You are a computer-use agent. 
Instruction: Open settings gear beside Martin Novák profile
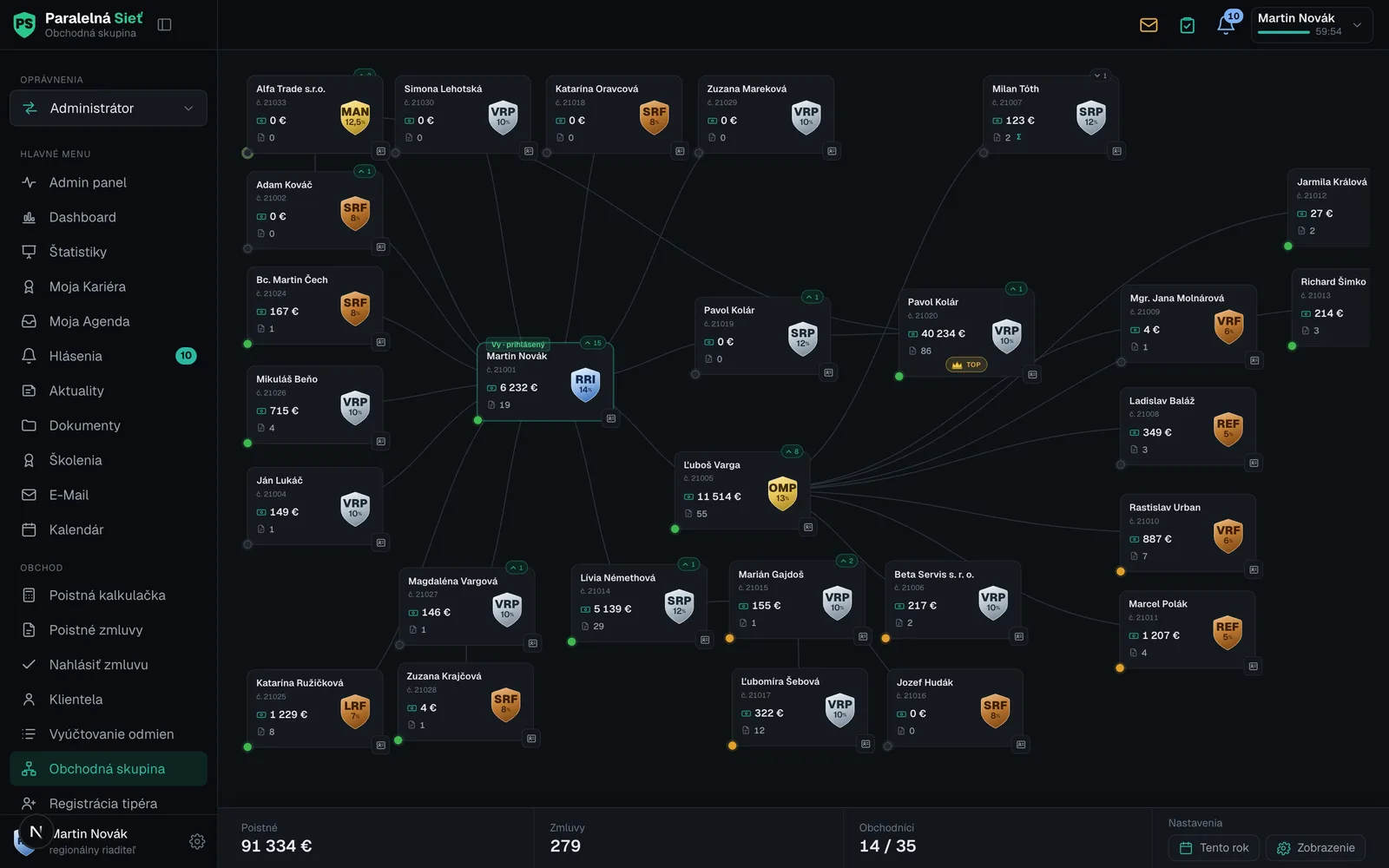[x=197, y=841]
